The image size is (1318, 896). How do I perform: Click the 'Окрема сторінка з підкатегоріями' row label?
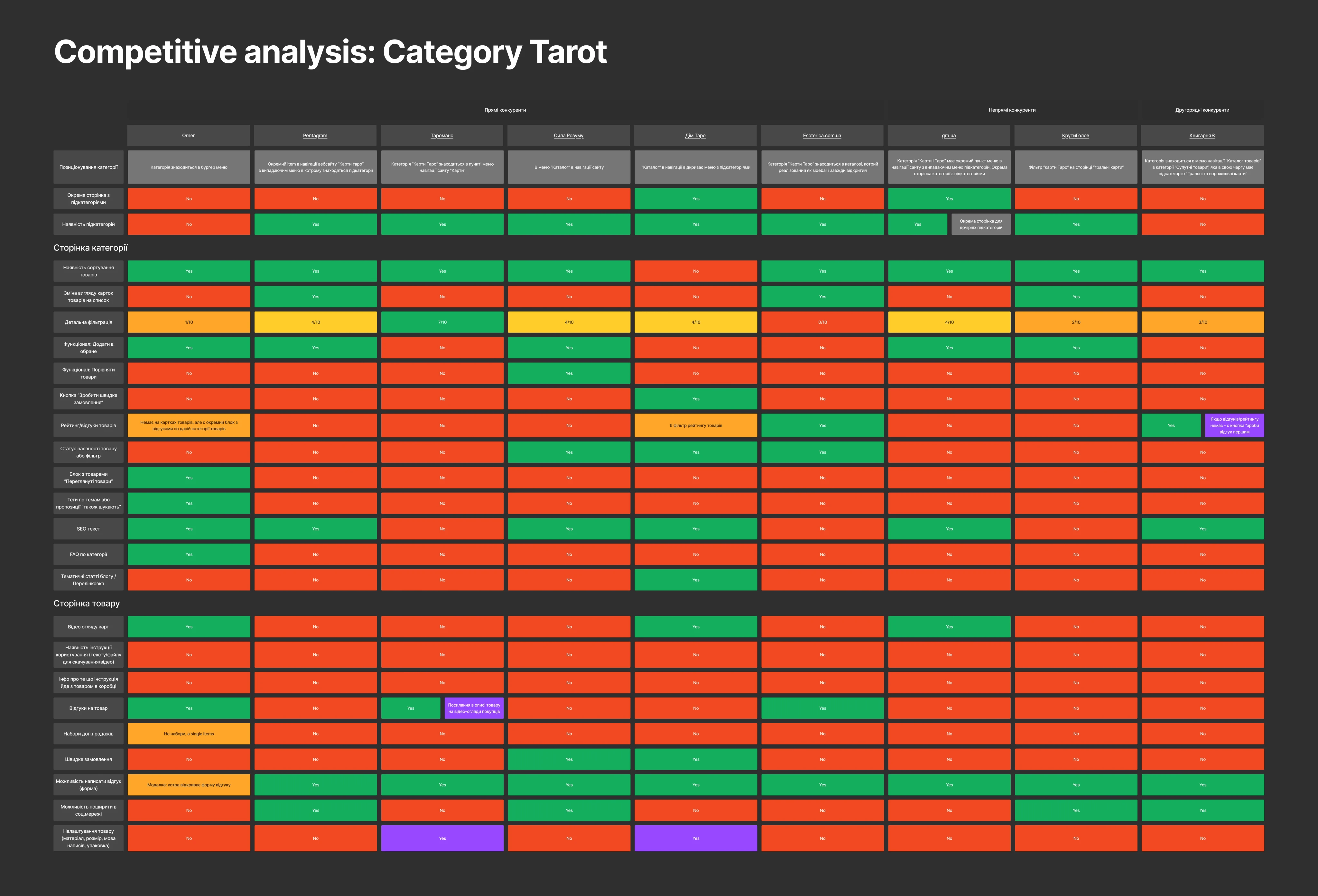88,199
